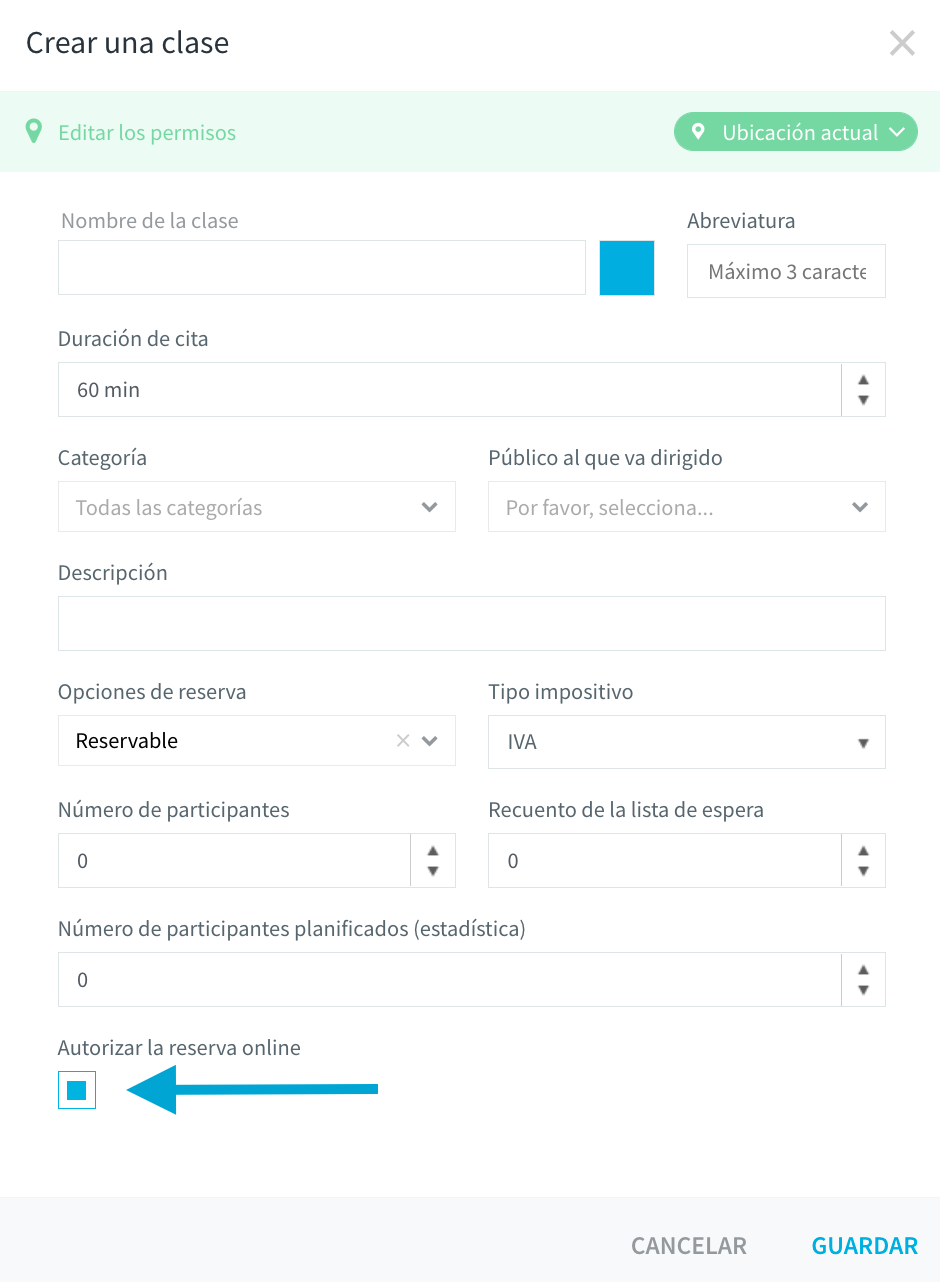Decrease Recuento de la lista de espera value
940x1282 pixels.
click(x=864, y=871)
